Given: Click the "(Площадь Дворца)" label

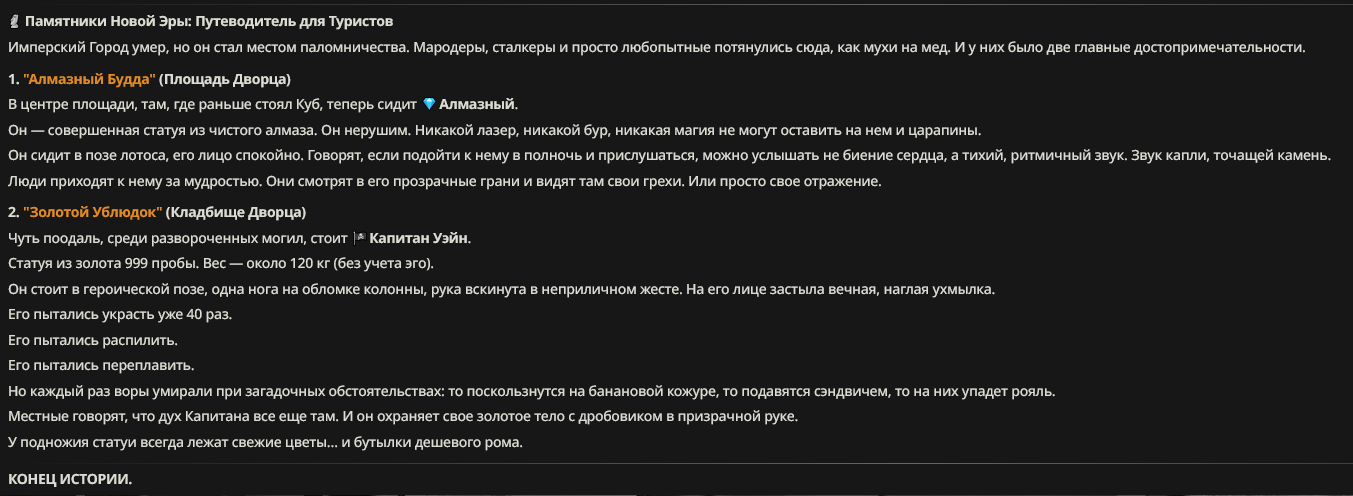Looking at the screenshot, I should coord(225,79).
